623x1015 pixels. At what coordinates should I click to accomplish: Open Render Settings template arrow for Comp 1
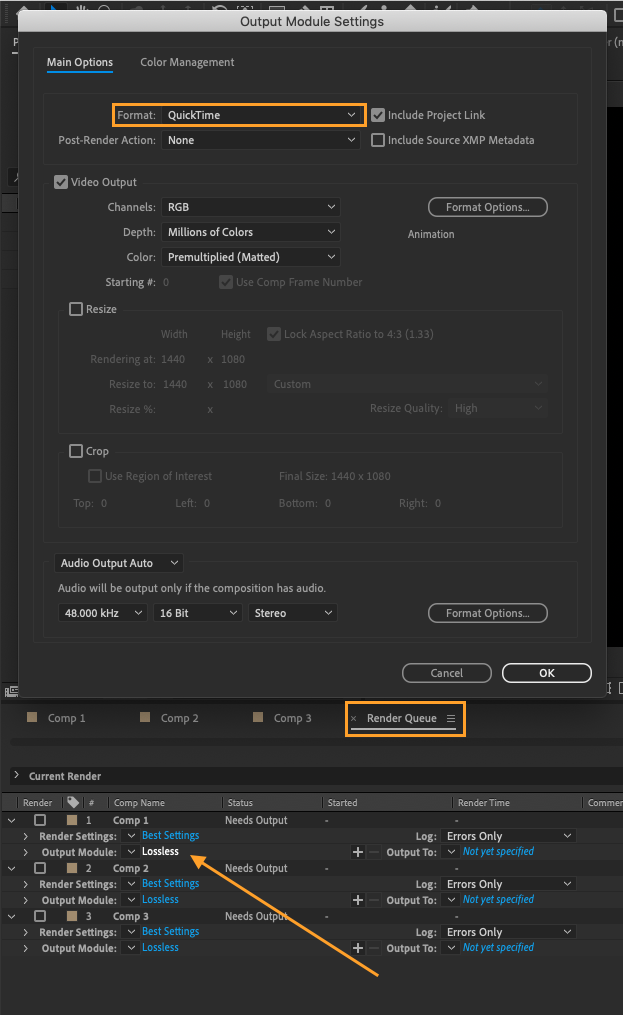(131, 836)
